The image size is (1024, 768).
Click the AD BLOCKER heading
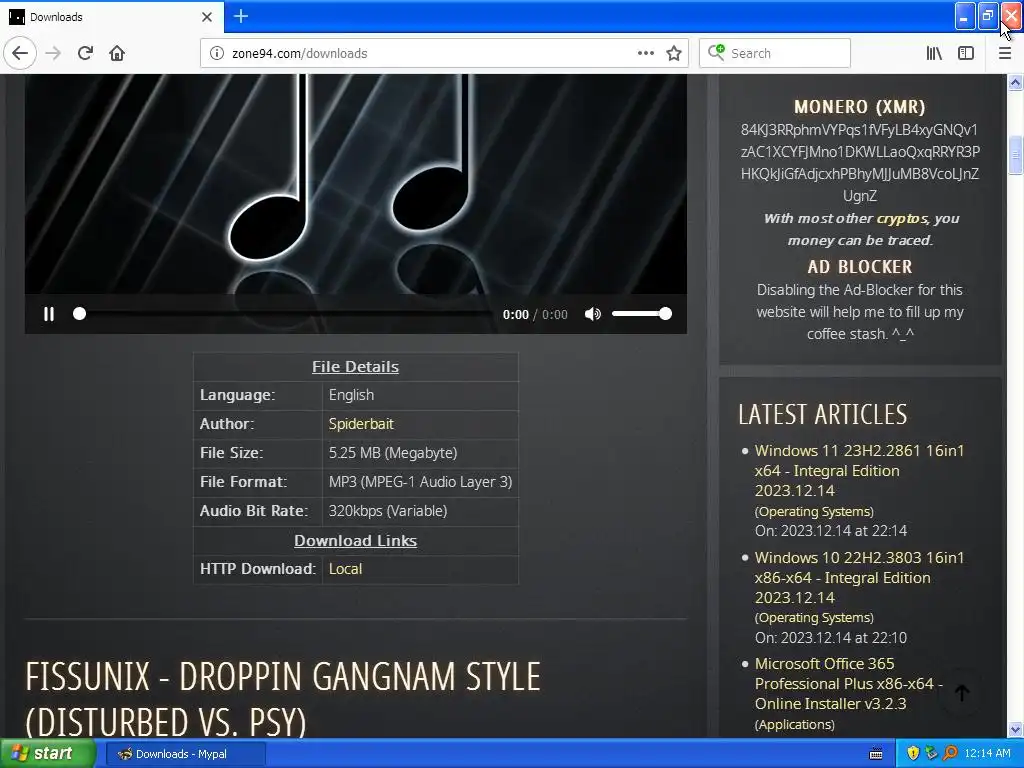coord(859,266)
